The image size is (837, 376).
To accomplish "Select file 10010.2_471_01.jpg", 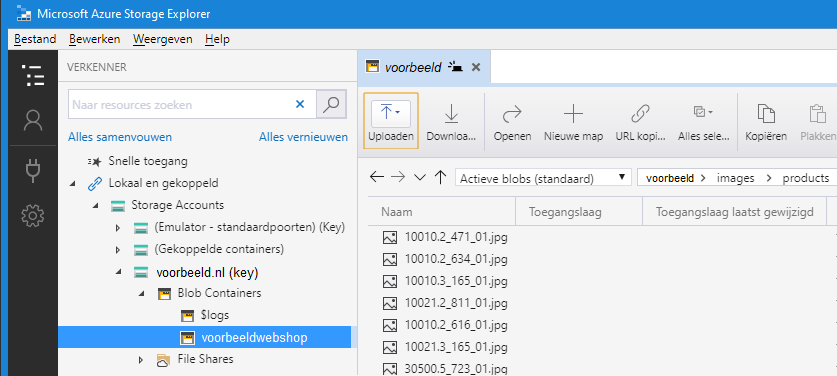I will pos(456,238).
